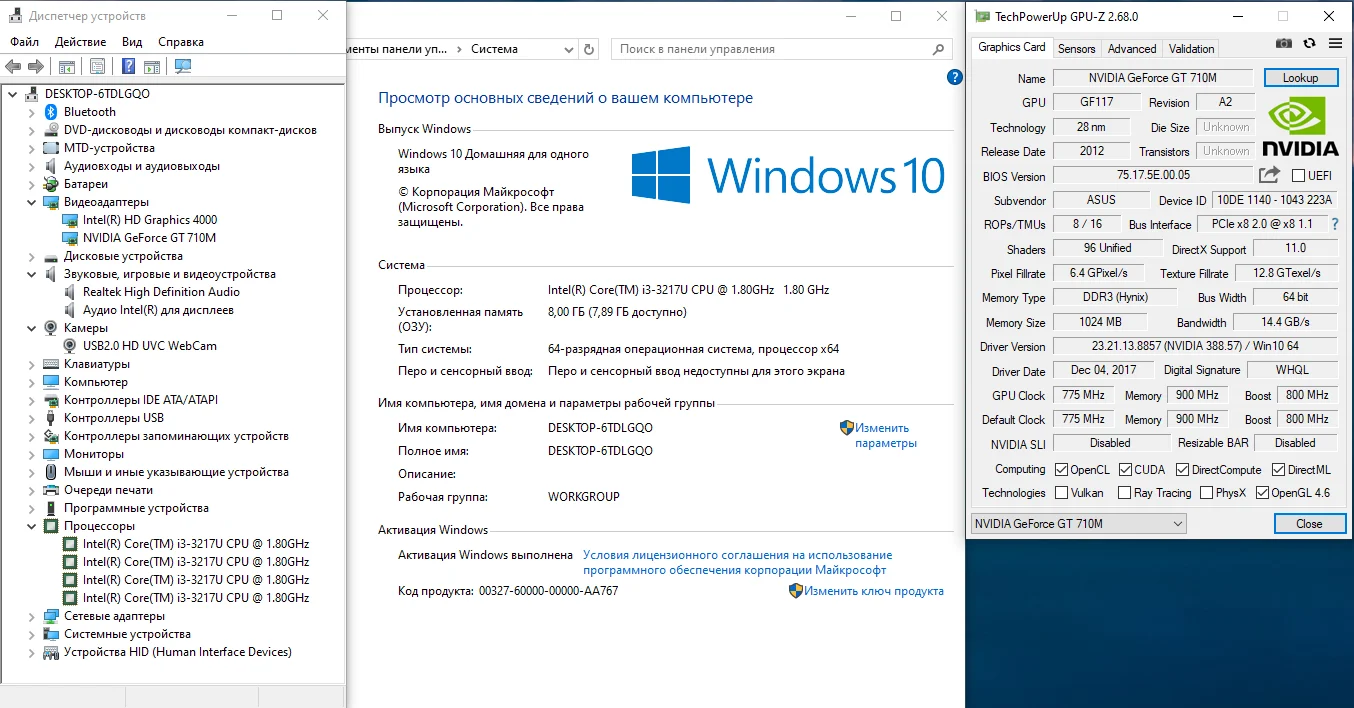Click NVIDIA GeForce GT 710M device icon

(70, 238)
